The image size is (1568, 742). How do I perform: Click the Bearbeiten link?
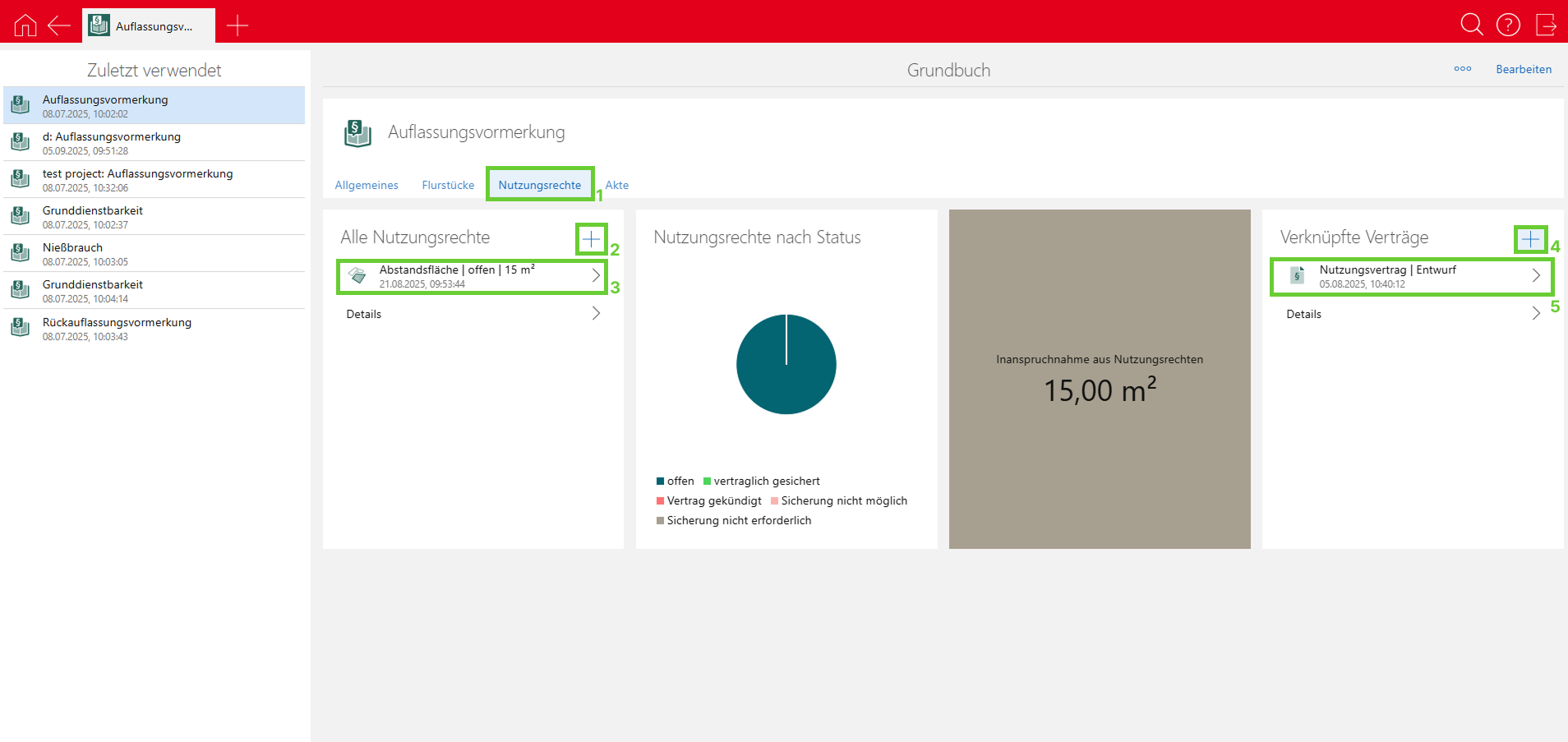[1524, 69]
